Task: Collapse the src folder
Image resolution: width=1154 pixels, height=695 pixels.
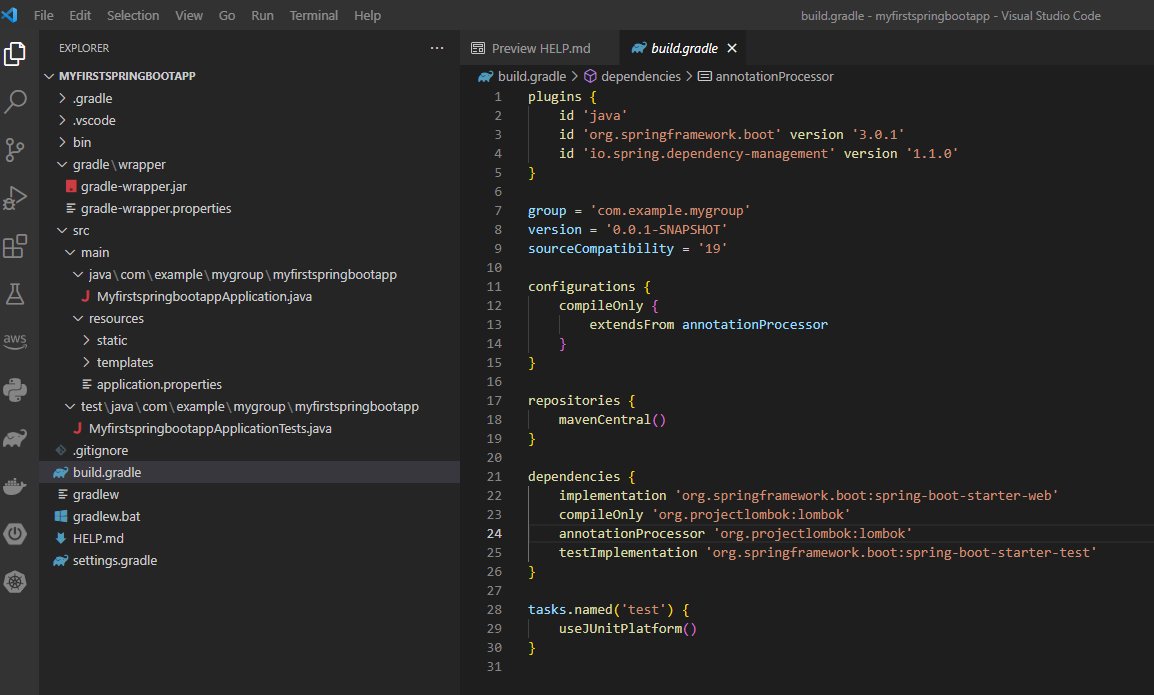Action: pos(63,230)
